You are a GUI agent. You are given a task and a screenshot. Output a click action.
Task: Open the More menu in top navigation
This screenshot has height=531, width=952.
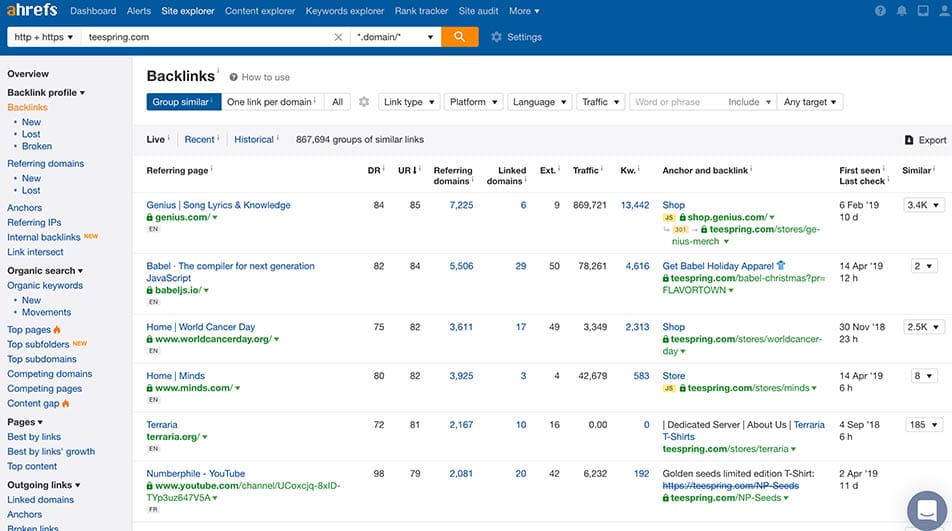pos(524,11)
